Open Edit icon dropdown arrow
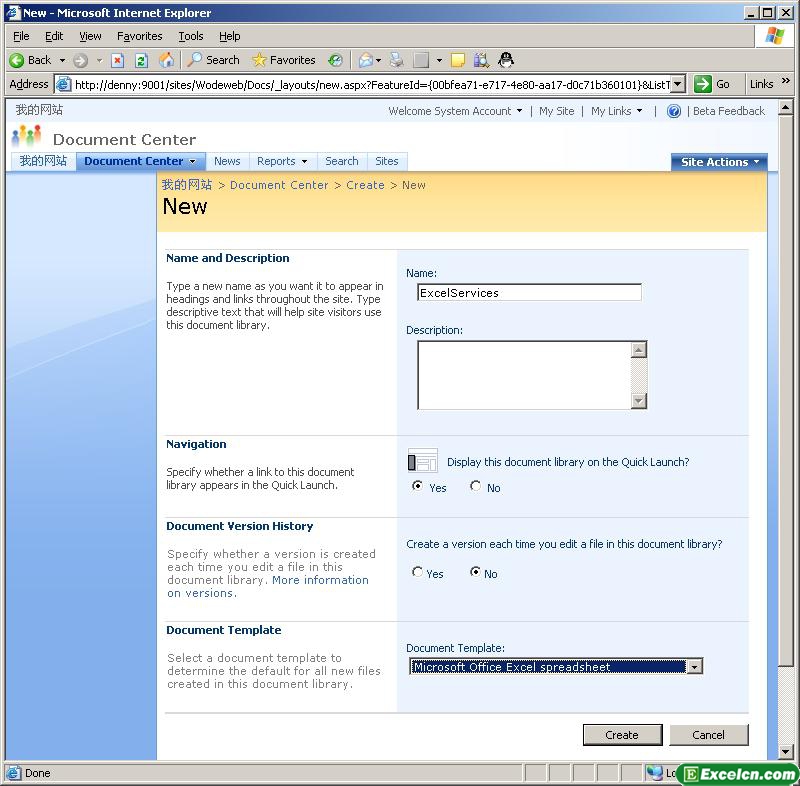 [439, 61]
